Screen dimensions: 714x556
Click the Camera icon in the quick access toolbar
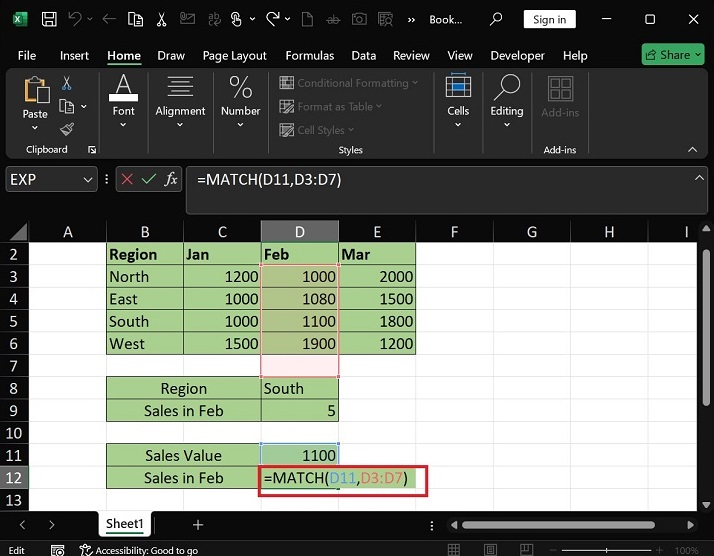(x=359, y=19)
